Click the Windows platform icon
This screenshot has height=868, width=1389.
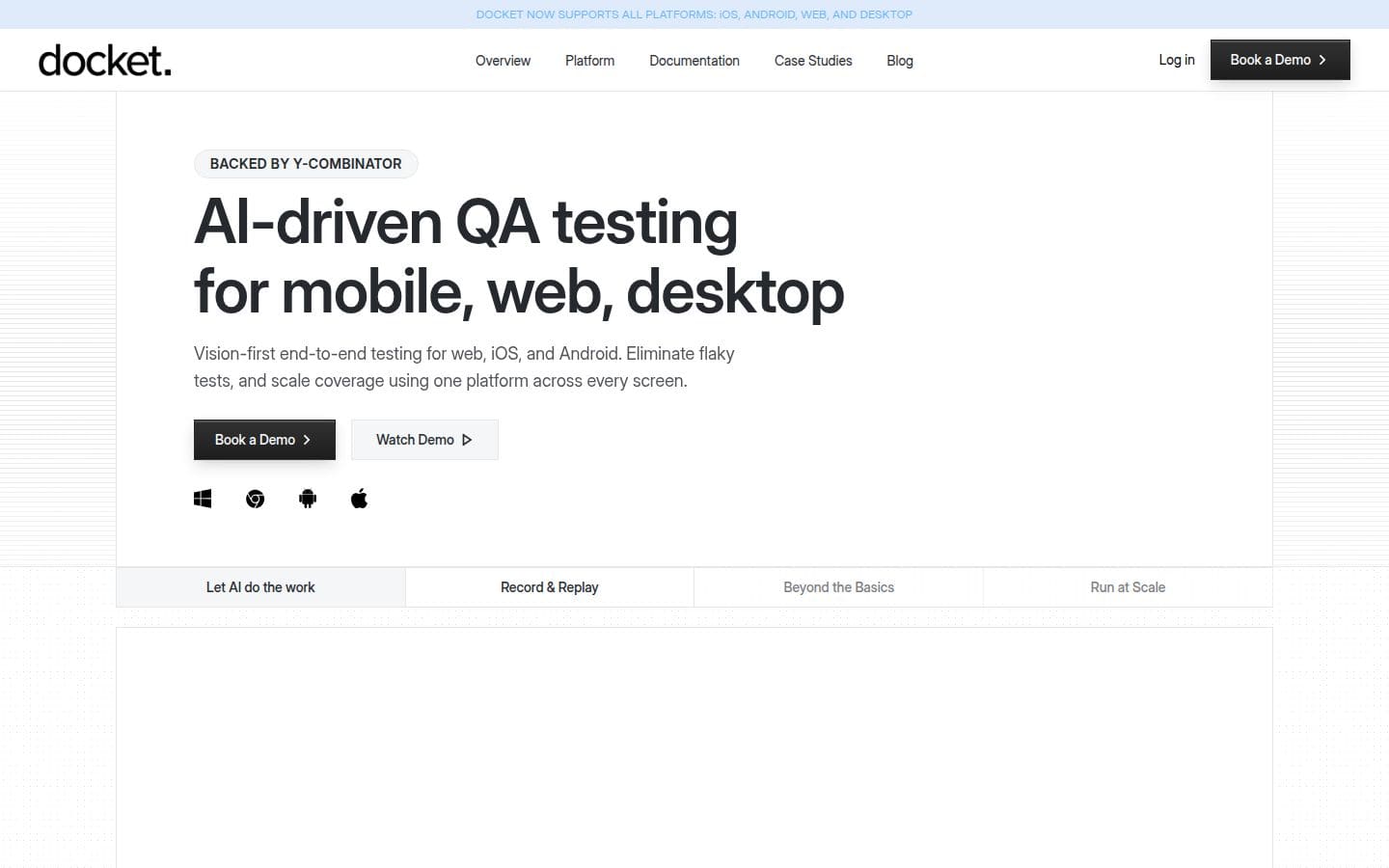[203, 499]
